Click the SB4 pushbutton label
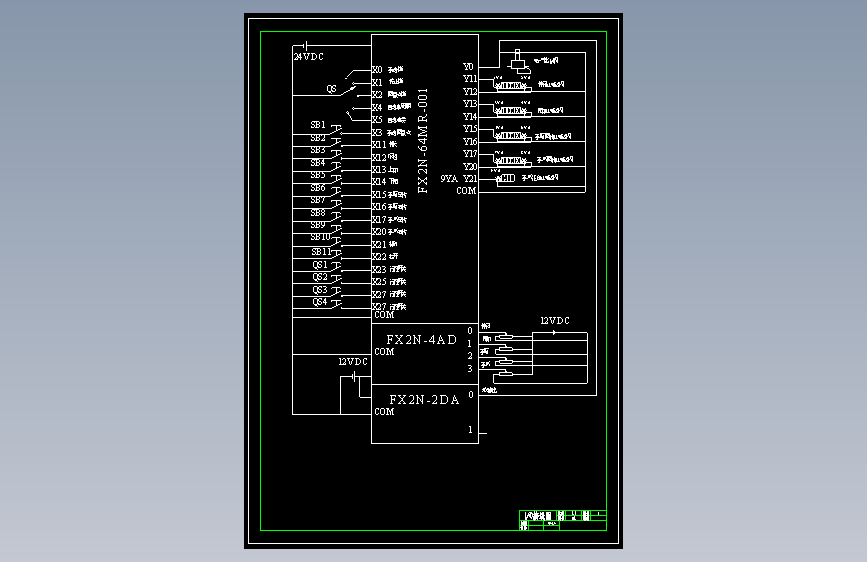Screen dimensions: 867x562 318,163
